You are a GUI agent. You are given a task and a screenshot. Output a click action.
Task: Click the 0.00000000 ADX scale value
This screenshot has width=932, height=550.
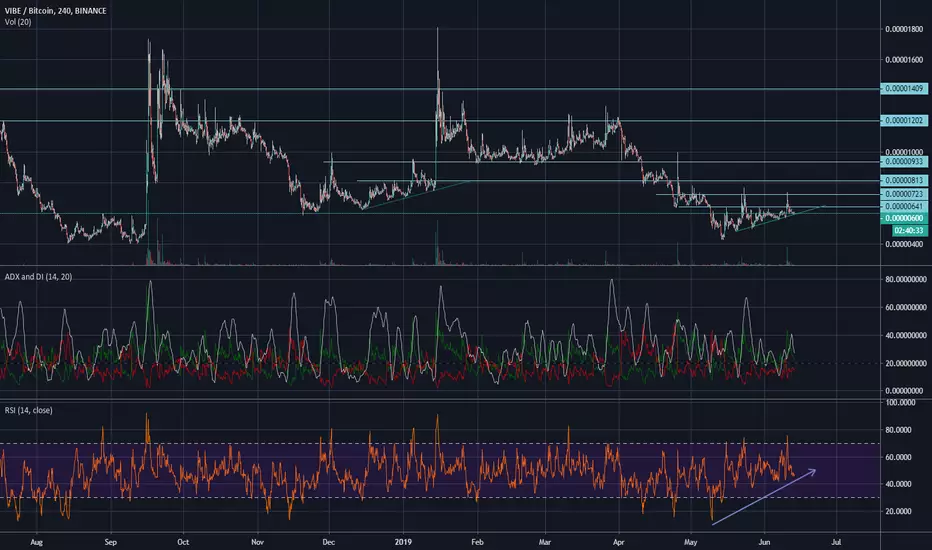point(906,391)
